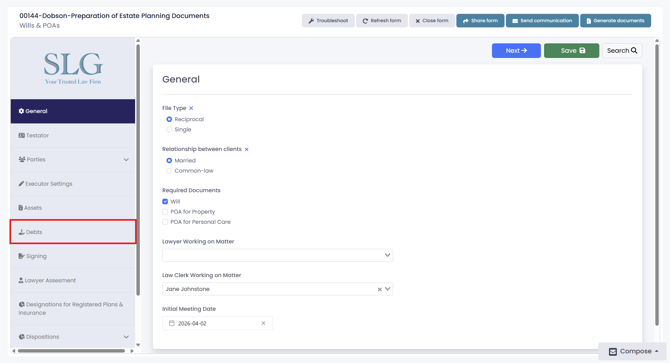Open the Dispositions section
The width and height of the screenshot is (670, 363).
73,337
